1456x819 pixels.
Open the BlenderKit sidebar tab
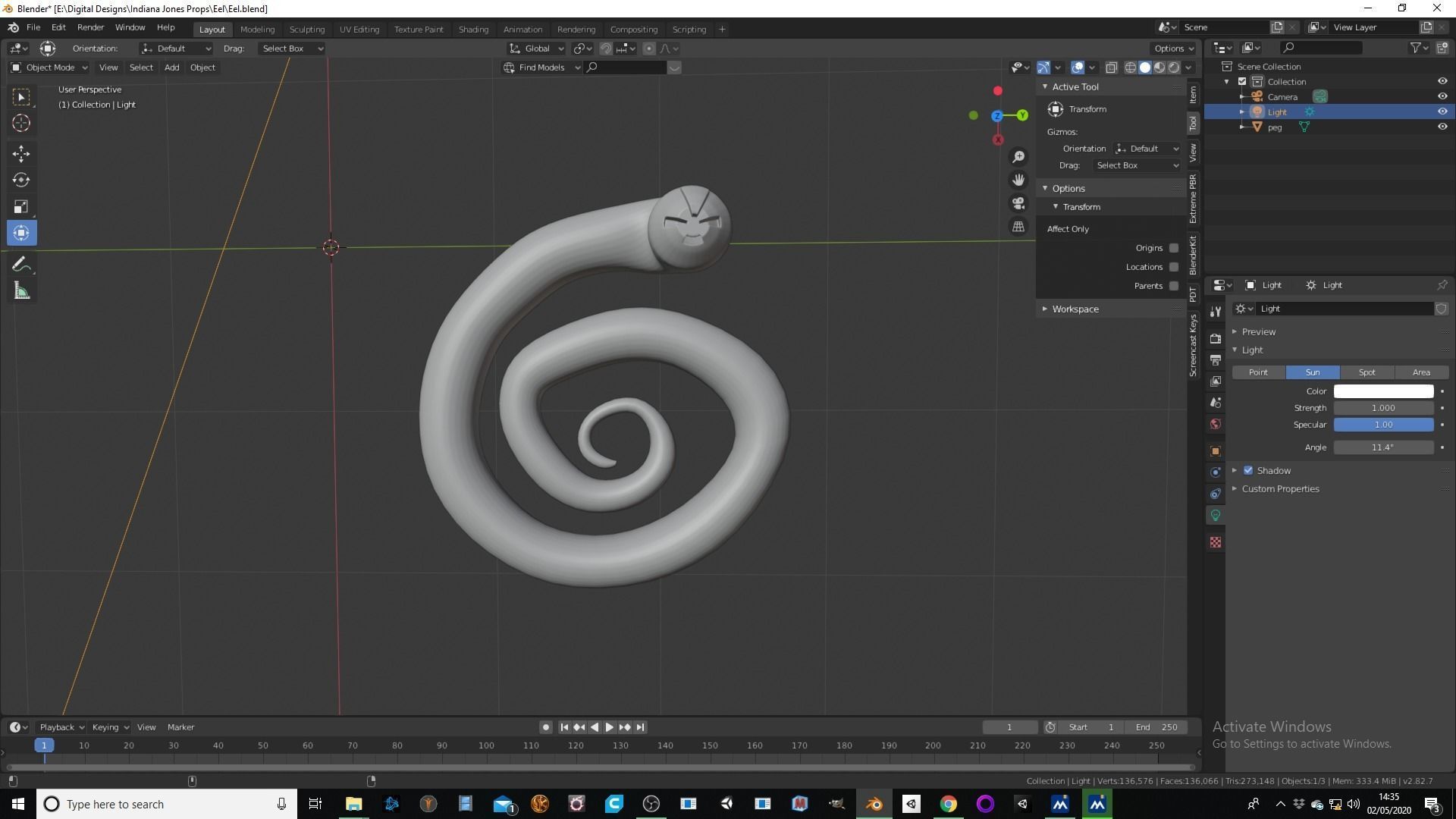pyautogui.click(x=1193, y=255)
